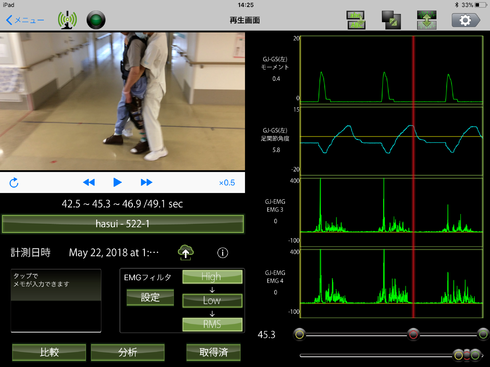
Task: Select the hasui - 522-1 recording bar
Action: tap(123, 224)
